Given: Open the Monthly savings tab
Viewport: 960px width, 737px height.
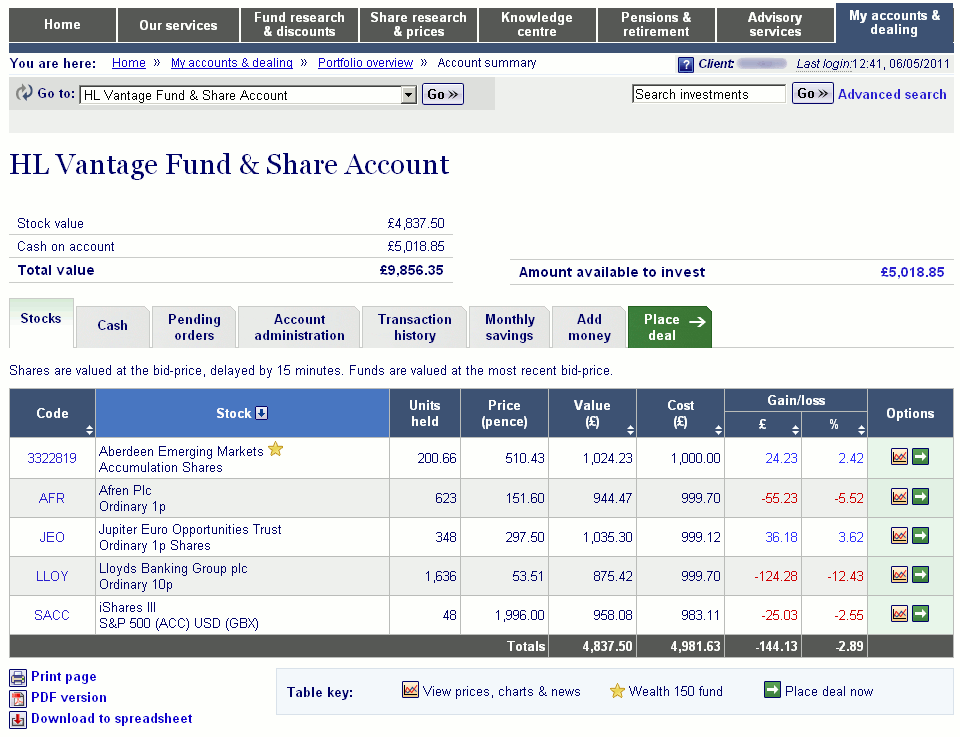Looking at the screenshot, I should [x=509, y=327].
